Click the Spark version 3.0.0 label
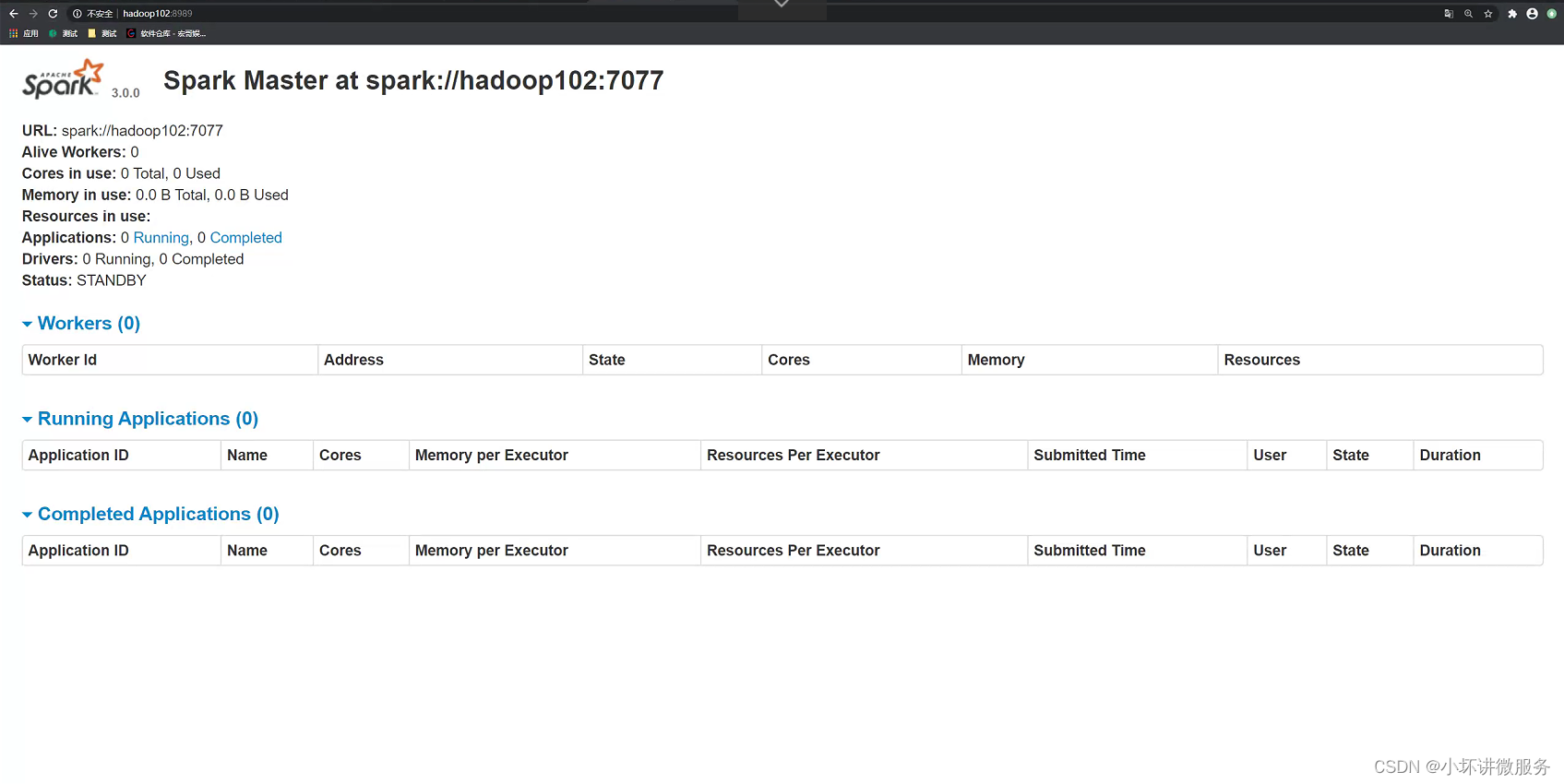The height and width of the screenshot is (784, 1564). tap(125, 93)
